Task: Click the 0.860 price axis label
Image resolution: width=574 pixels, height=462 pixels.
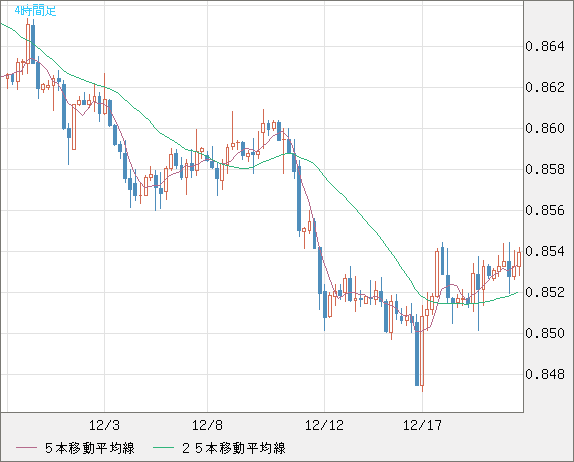Action: click(545, 128)
